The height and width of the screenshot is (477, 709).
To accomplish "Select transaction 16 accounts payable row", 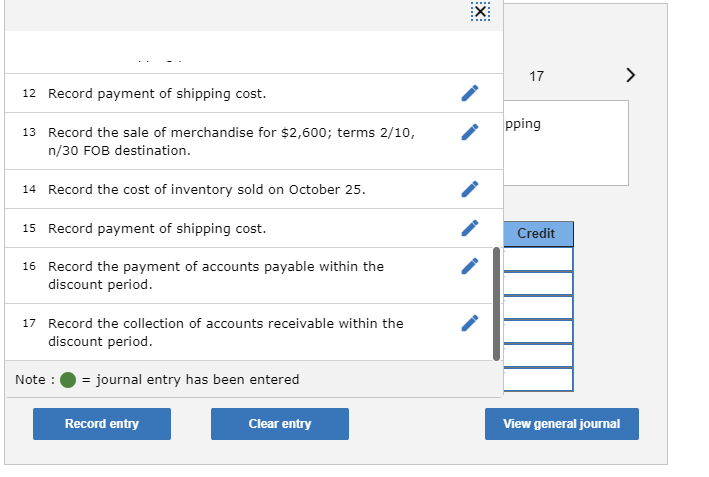I will [x=215, y=275].
